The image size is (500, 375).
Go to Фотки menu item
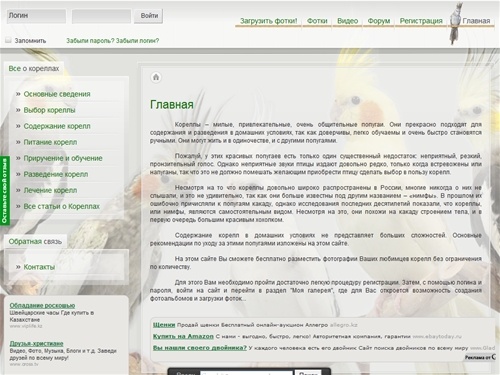coord(317,21)
